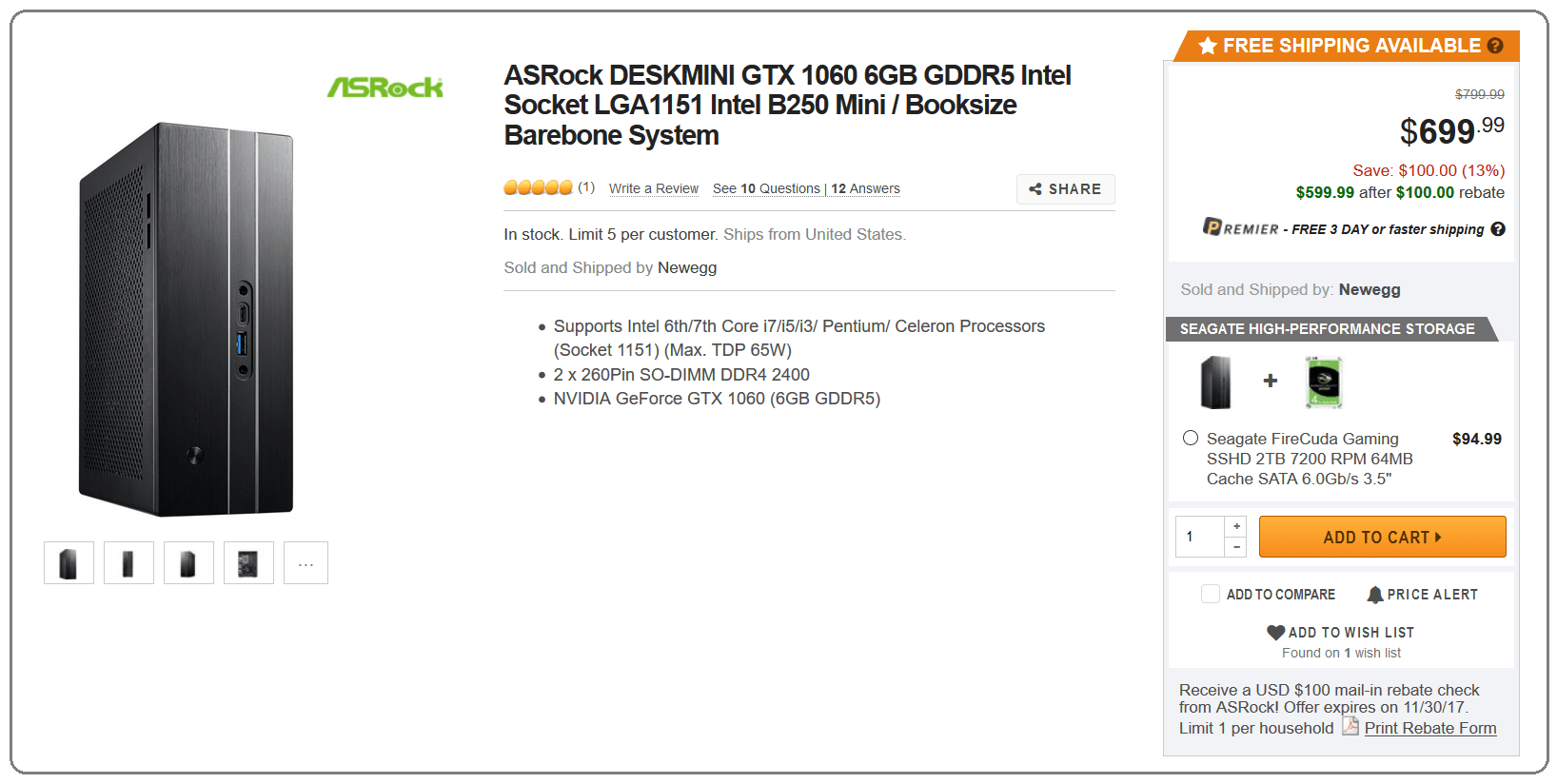This screenshot has height=784, width=1557.
Task: Click the Newegg seller name in price panel
Action: tap(1370, 289)
